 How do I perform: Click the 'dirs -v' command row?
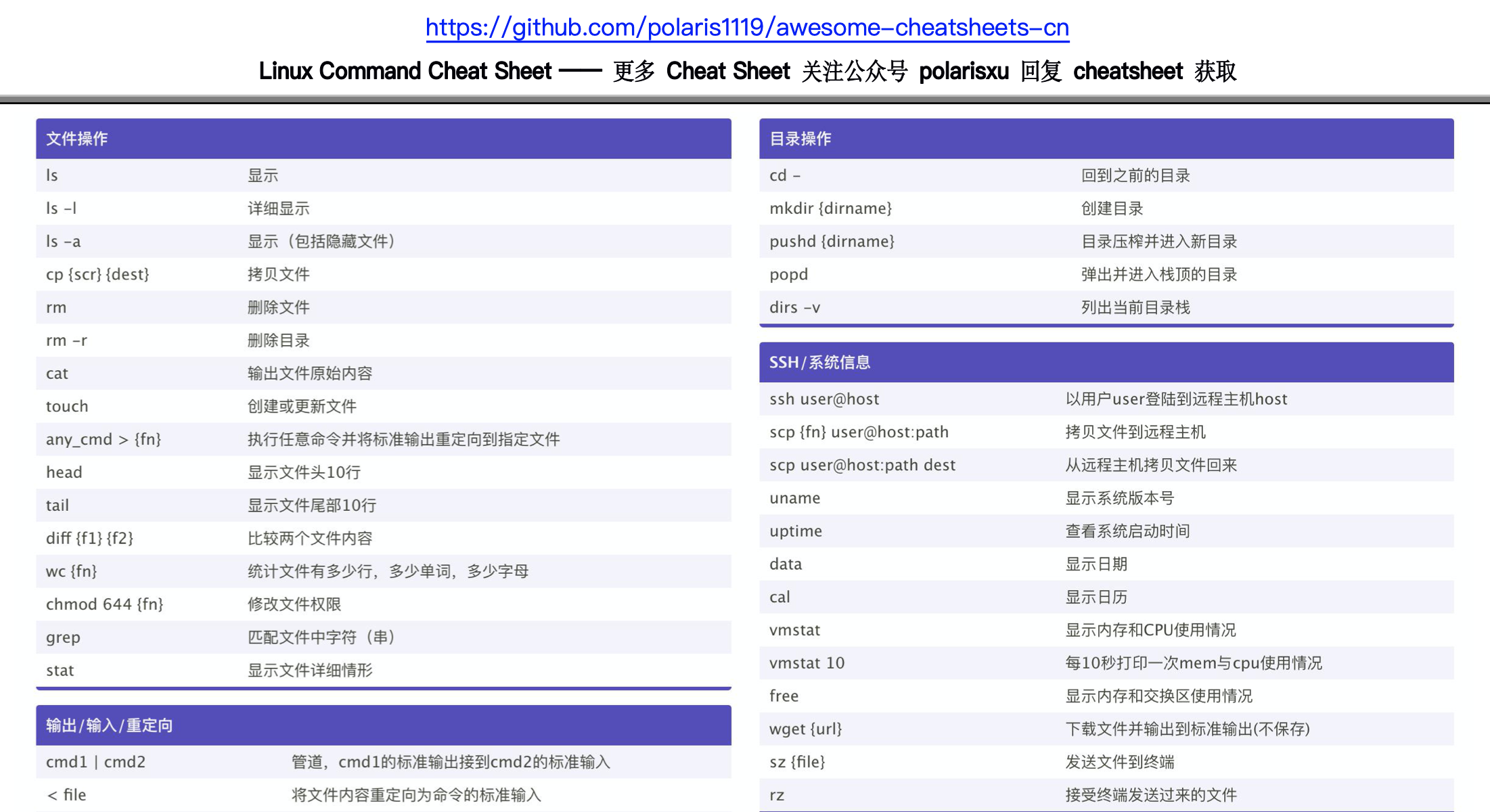click(794, 308)
